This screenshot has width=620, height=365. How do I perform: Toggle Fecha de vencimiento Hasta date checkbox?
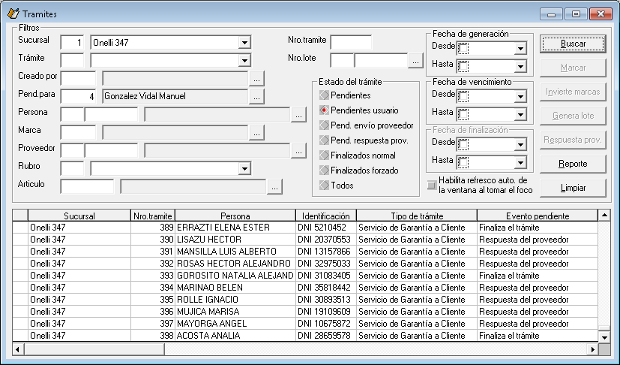[463, 115]
